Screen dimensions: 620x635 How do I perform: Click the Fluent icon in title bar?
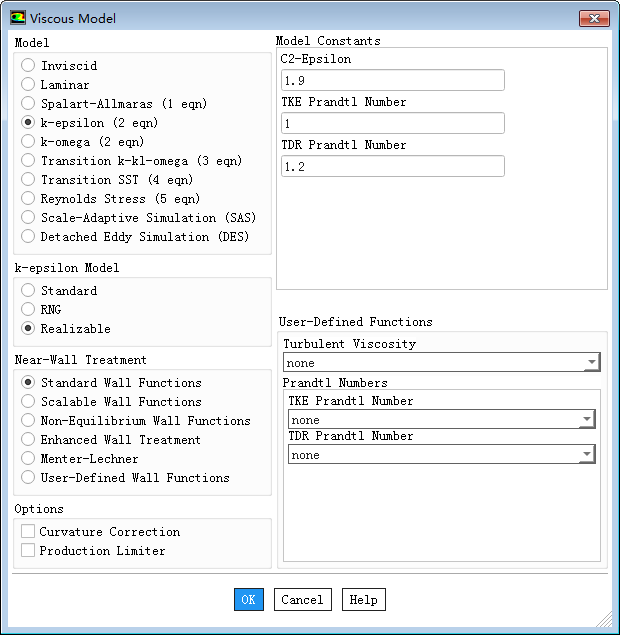click(18, 18)
